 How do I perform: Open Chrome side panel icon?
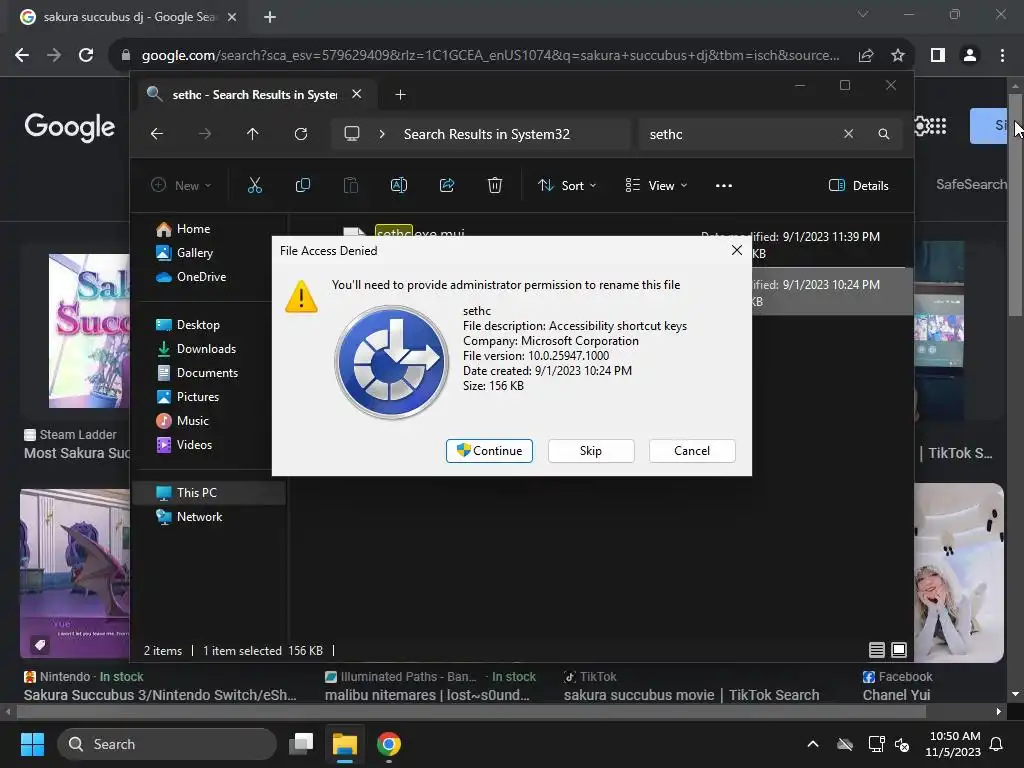(938, 56)
